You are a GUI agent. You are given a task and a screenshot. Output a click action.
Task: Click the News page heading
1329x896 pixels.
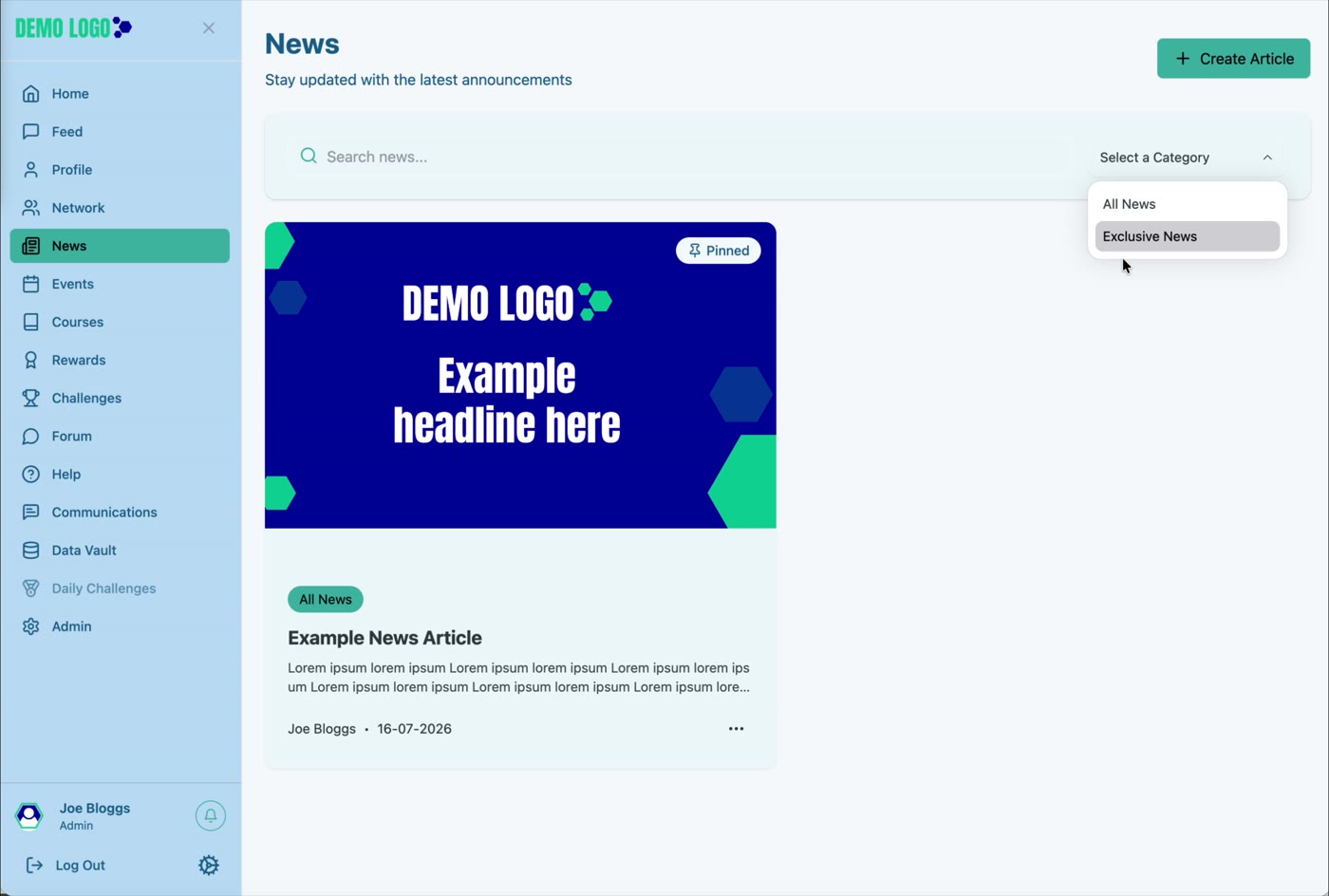click(302, 44)
